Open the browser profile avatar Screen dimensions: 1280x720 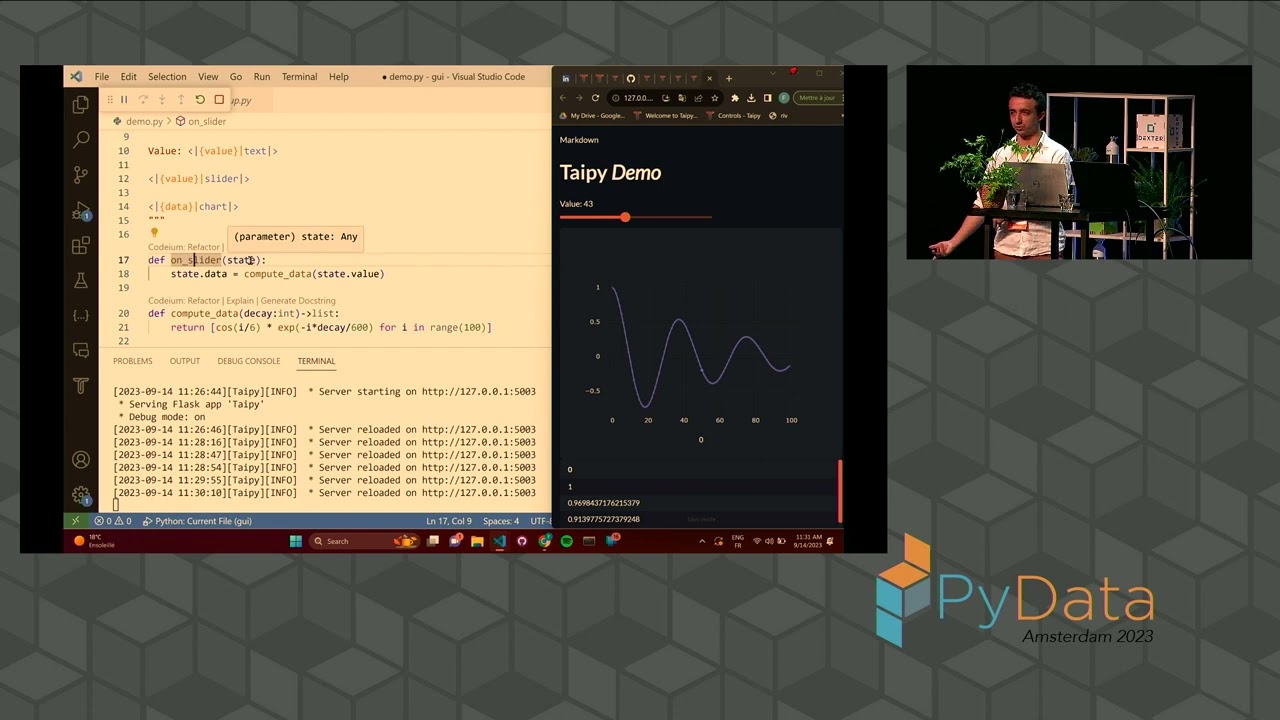(x=783, y=98)
